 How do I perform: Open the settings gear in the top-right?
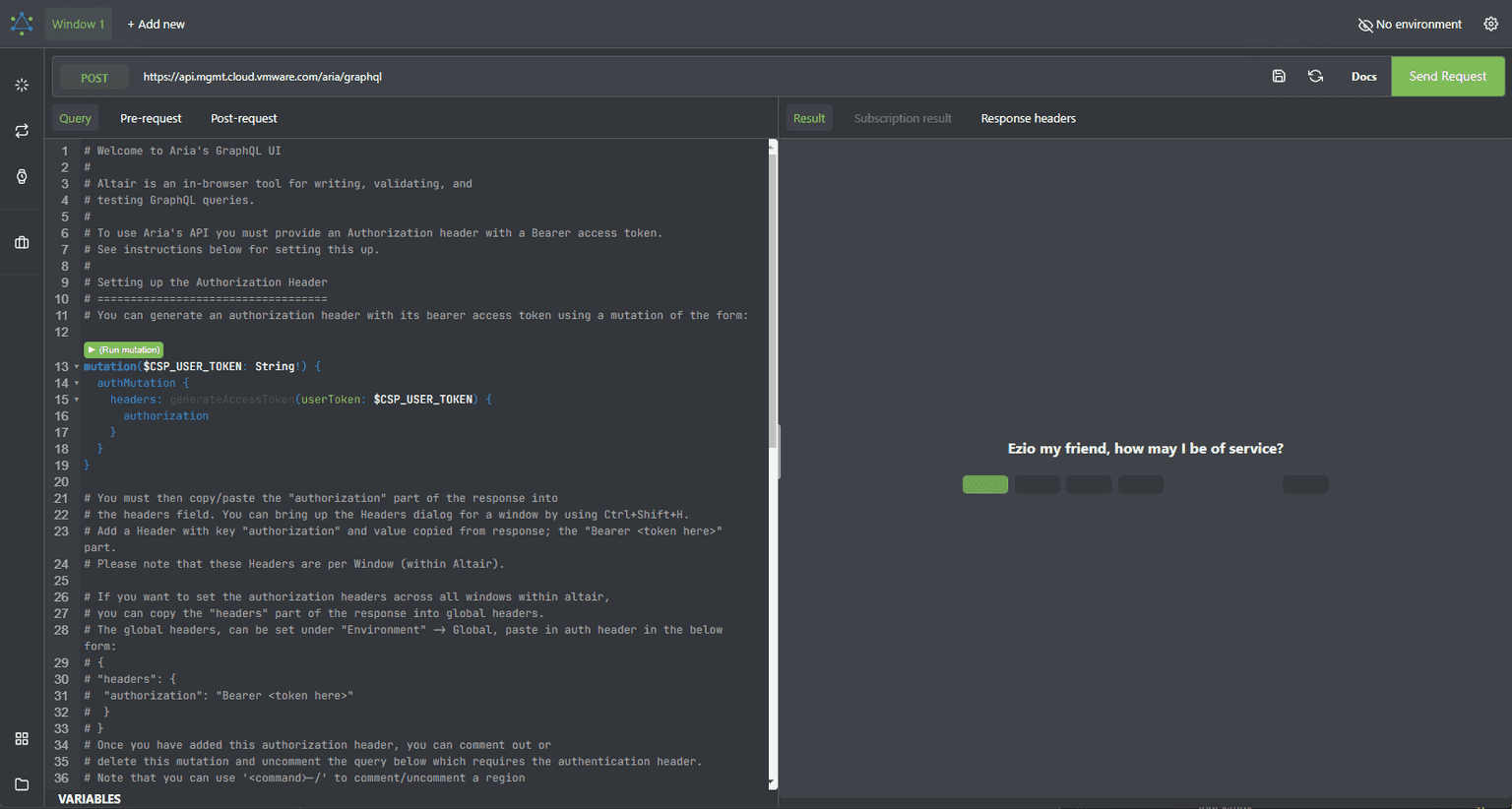point(1490,23)
